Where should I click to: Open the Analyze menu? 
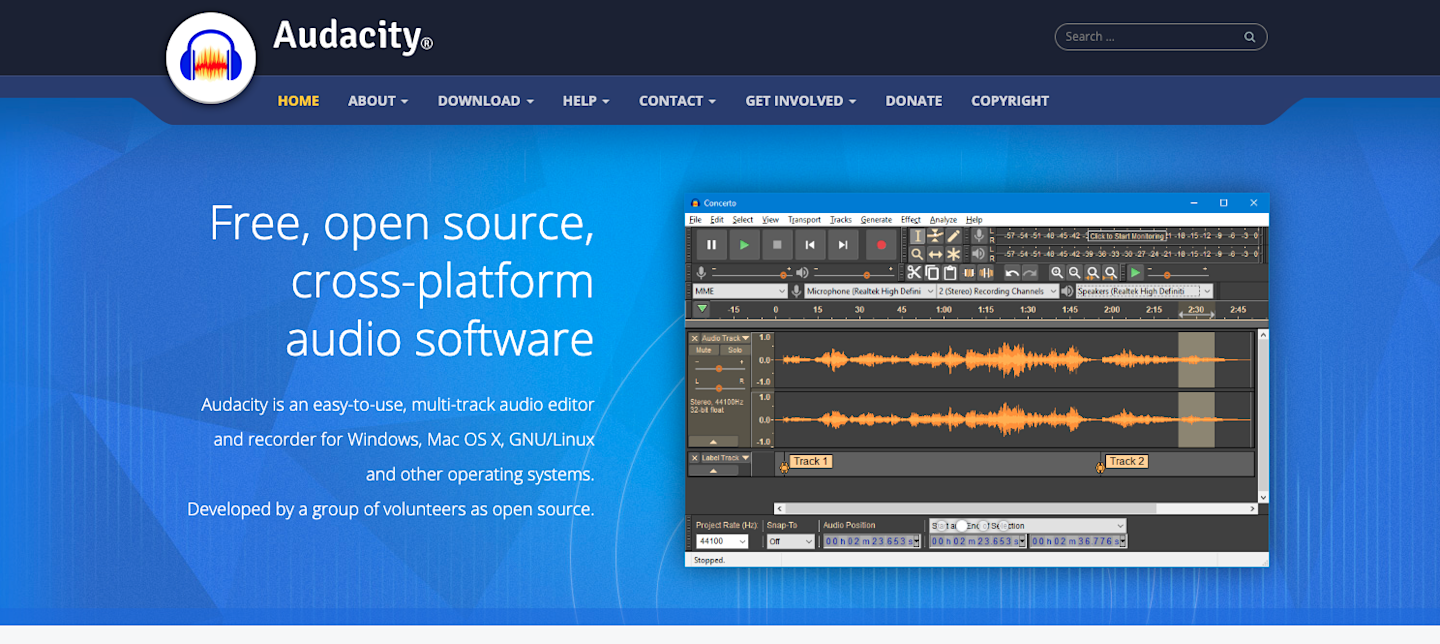click(x=943, y=219)
